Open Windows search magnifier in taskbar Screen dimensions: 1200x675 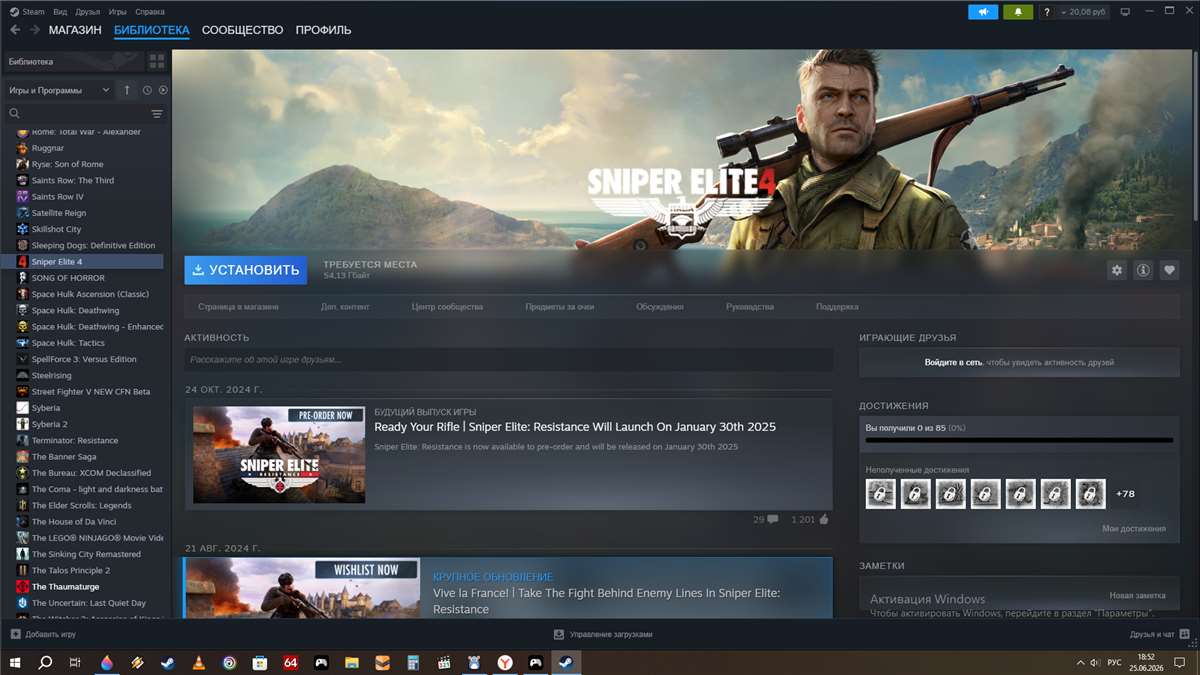(x=45, y=662)
